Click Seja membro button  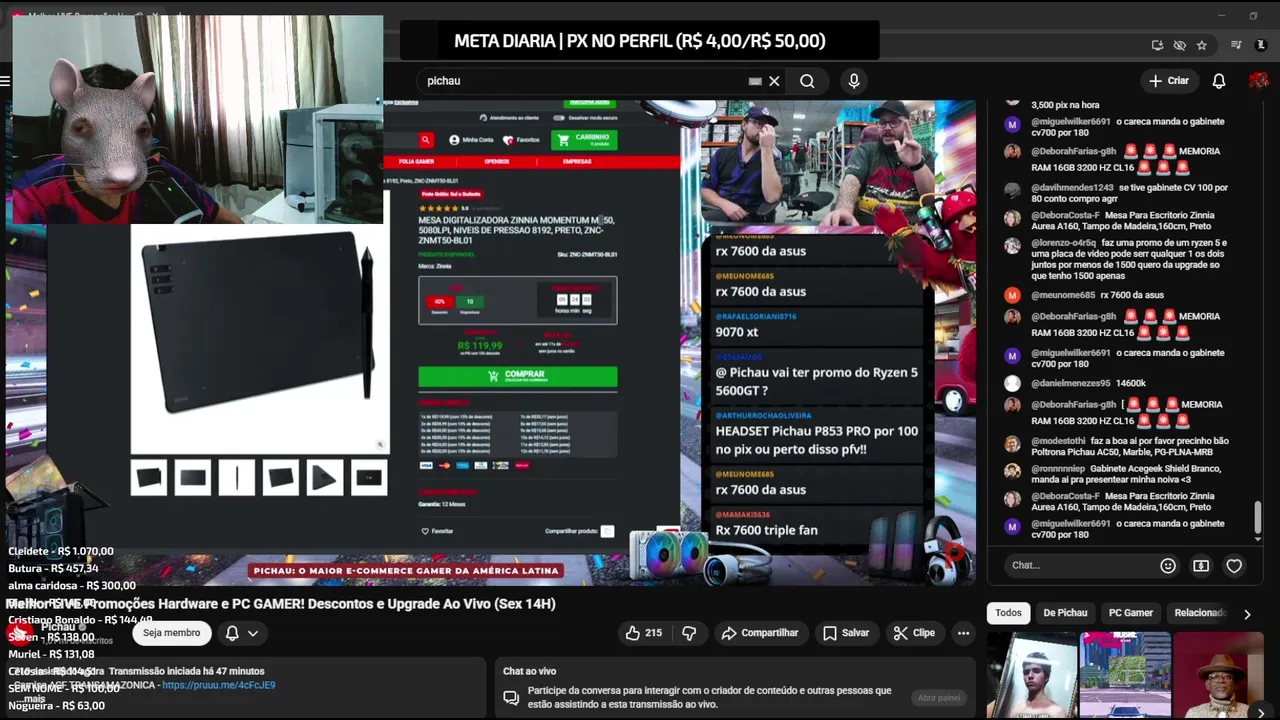click(x=171, y=633)
